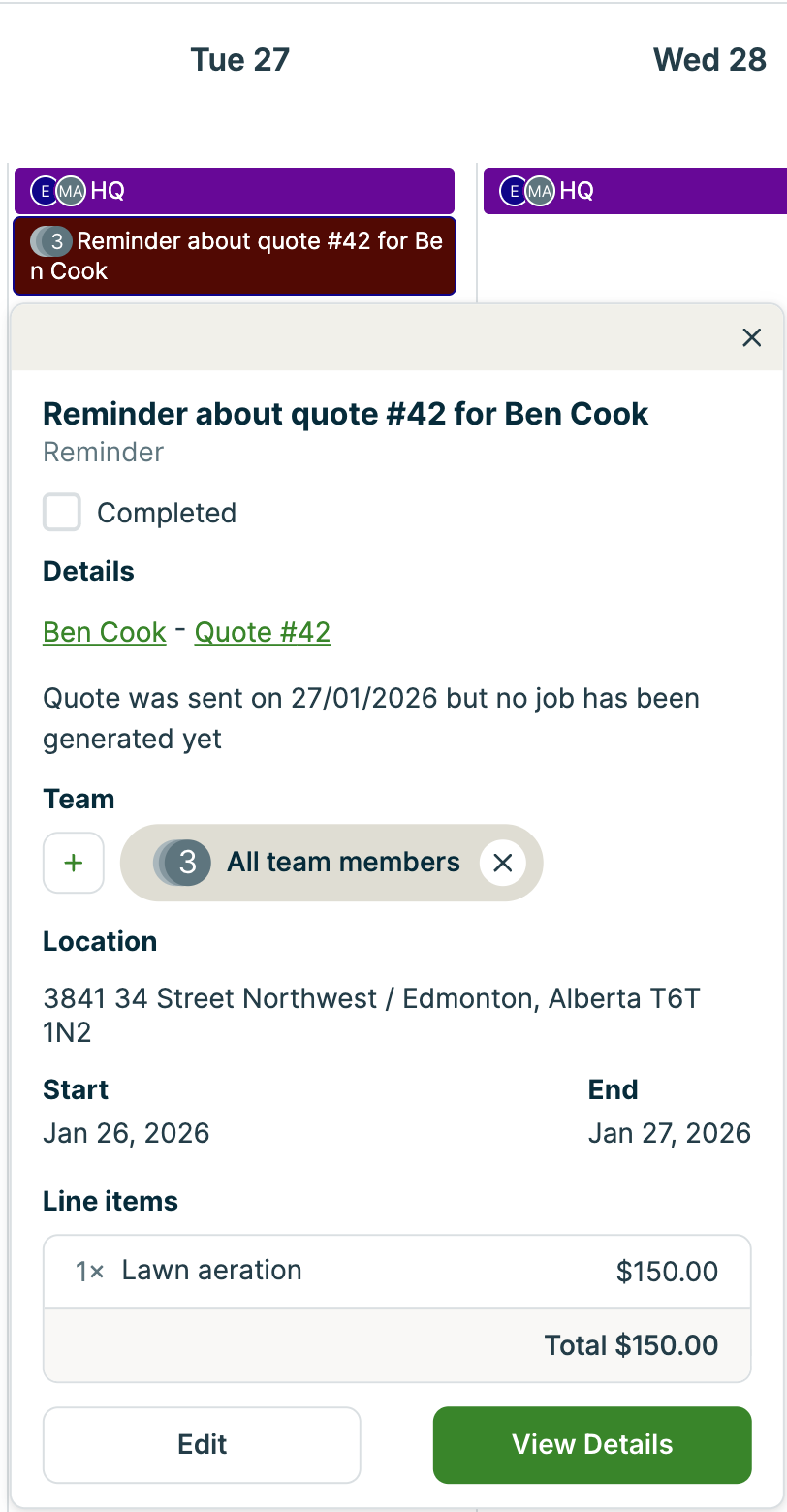Select the Wed 28 day header
This screenshot has height=1512, width=787.
pyautogui.click(x=709, y=59)
